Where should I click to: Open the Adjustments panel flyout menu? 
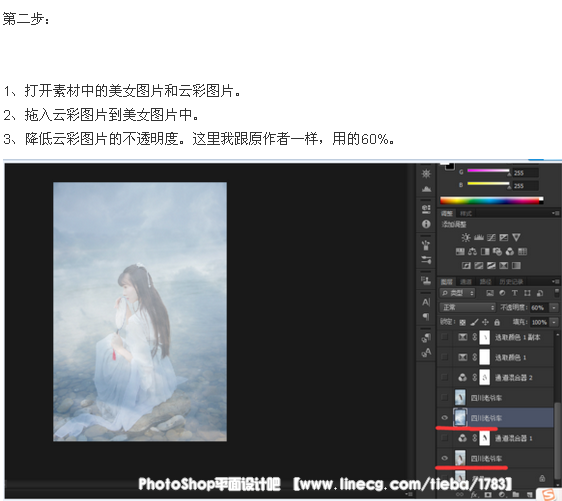coord(556,213)
